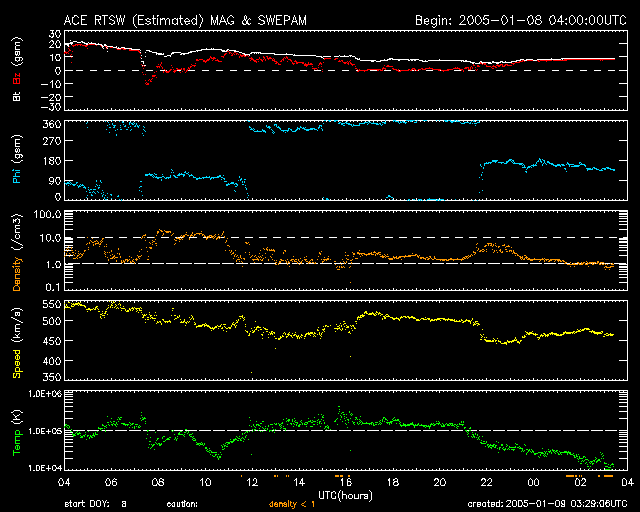Click the '1.0E+05' tick on the Temp axis

click(45, 431)
